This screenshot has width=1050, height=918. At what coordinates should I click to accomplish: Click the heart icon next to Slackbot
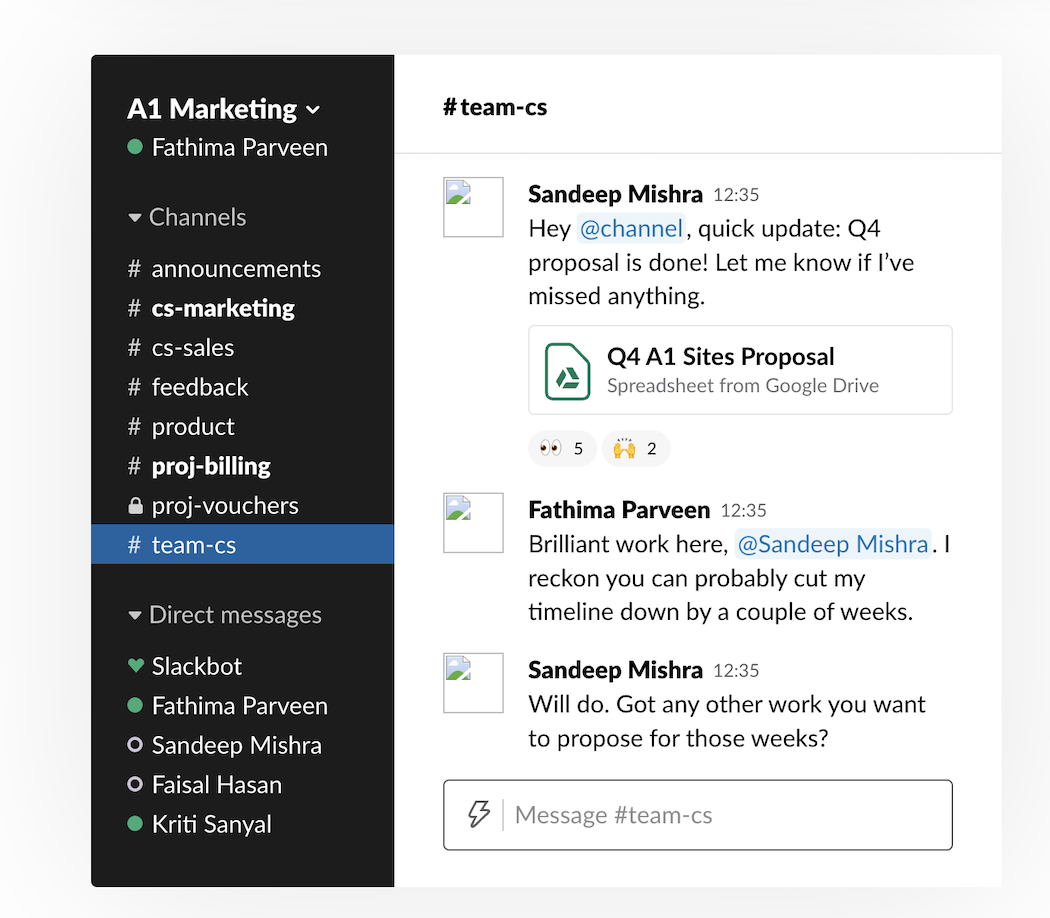click(136, 665)
